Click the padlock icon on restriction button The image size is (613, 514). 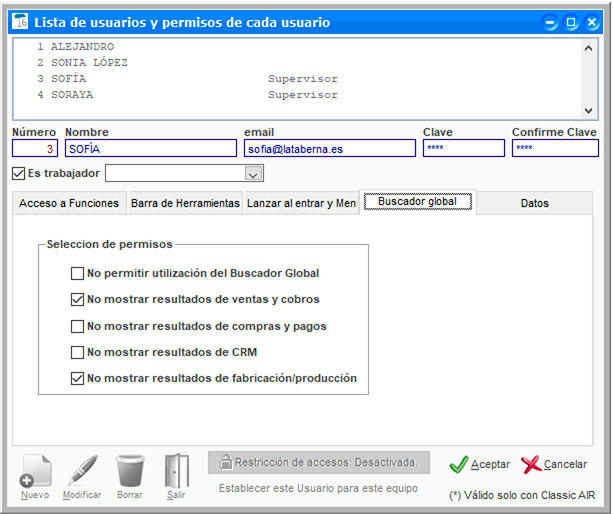pos(225,462)
